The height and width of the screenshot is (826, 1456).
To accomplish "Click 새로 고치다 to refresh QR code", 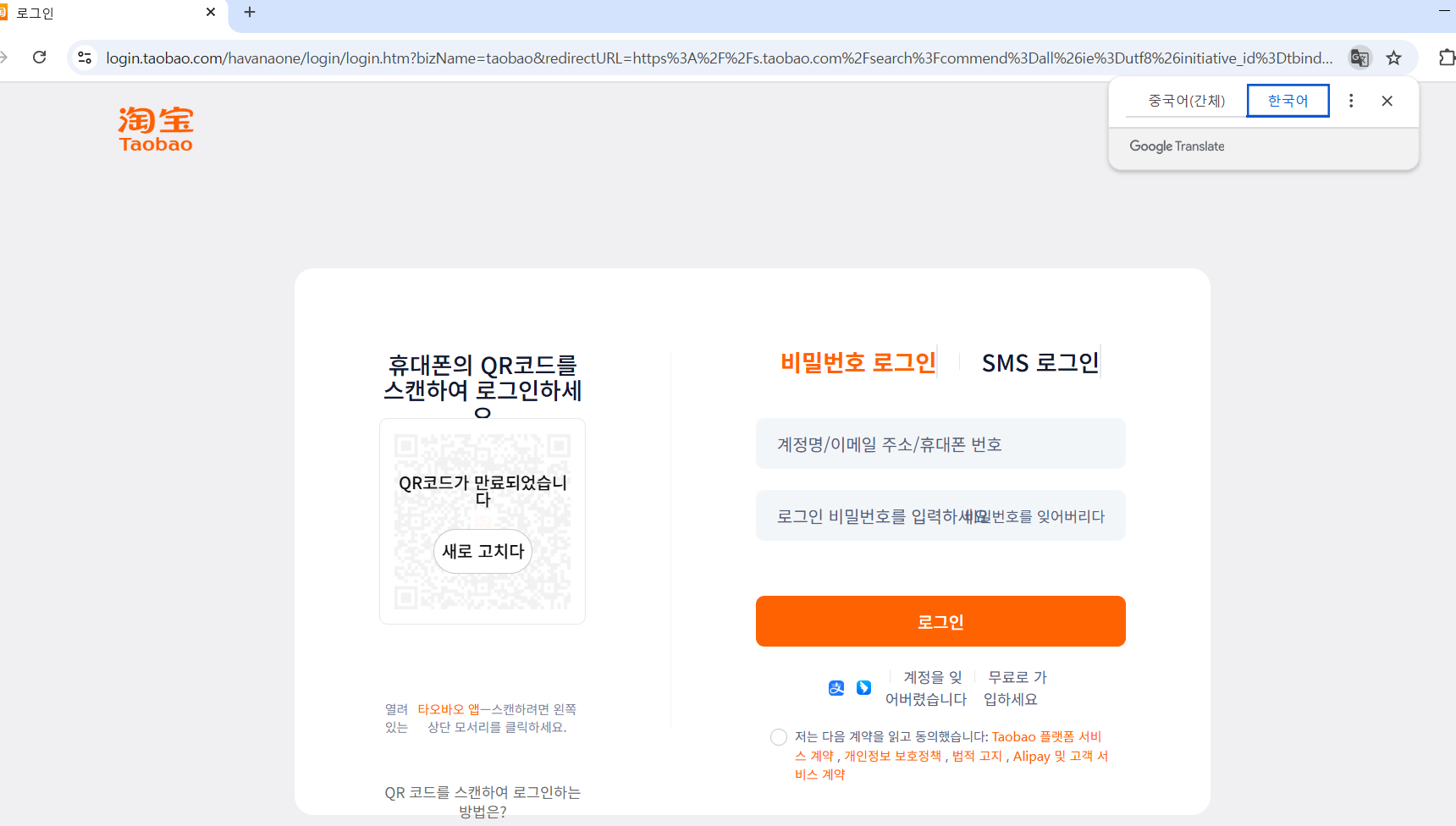I will click(483, 551).
